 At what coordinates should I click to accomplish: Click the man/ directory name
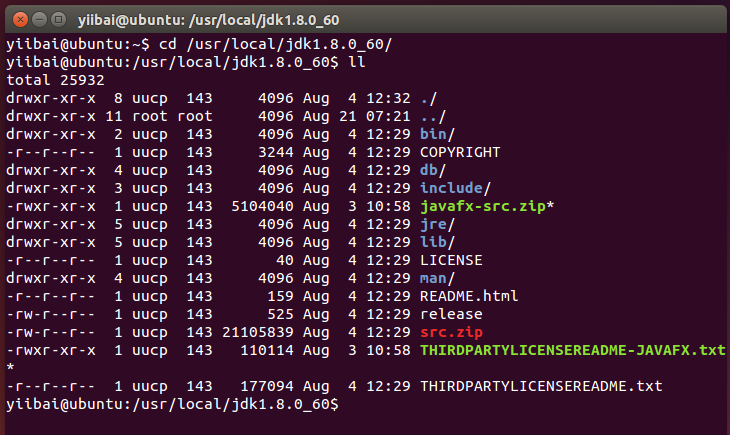[437, 279]
